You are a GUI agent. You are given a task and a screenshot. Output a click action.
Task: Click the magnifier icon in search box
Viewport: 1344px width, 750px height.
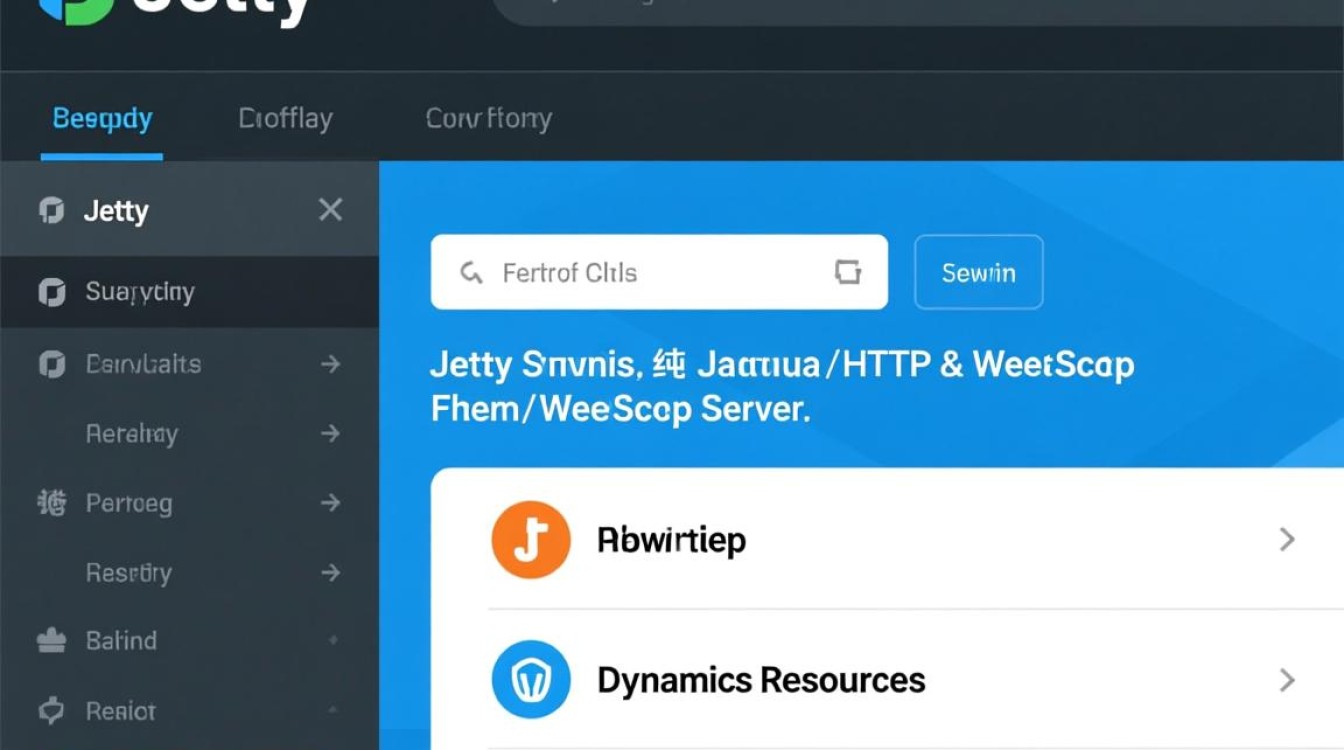tap(471, 273)
